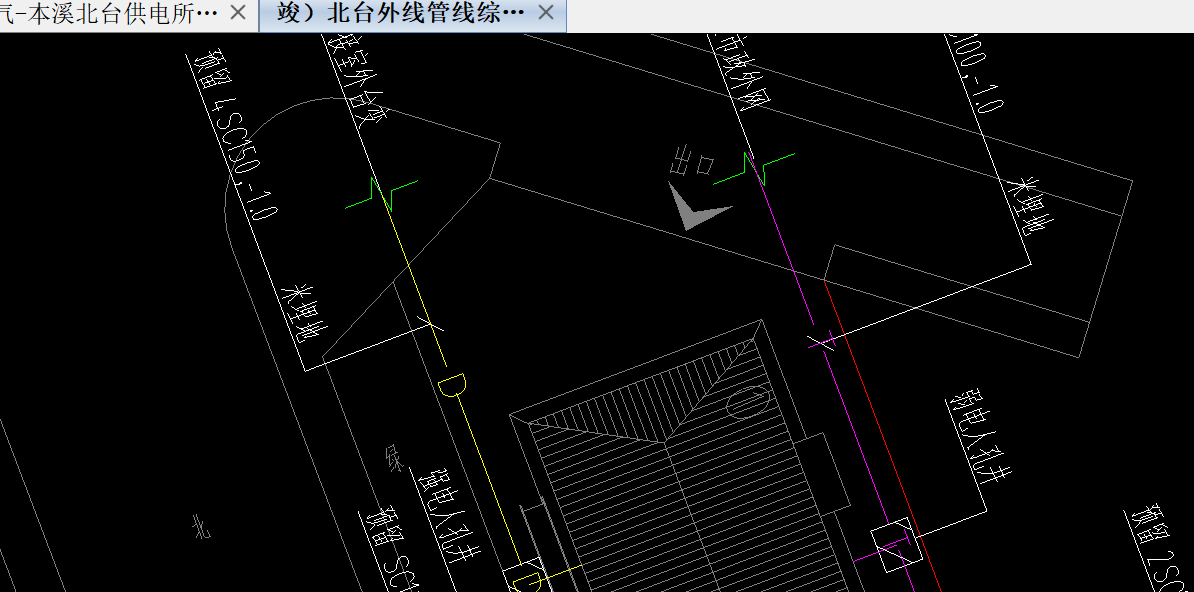Close the 北台外线管线综 tab
Viewport: 1194px width, 592px height.
546,13
